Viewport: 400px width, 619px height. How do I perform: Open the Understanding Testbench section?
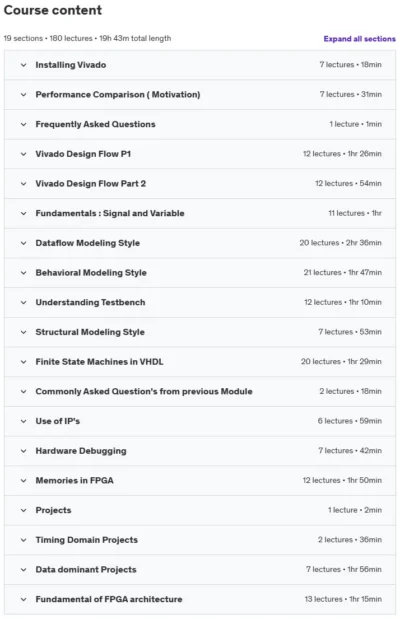pos(200,302)
